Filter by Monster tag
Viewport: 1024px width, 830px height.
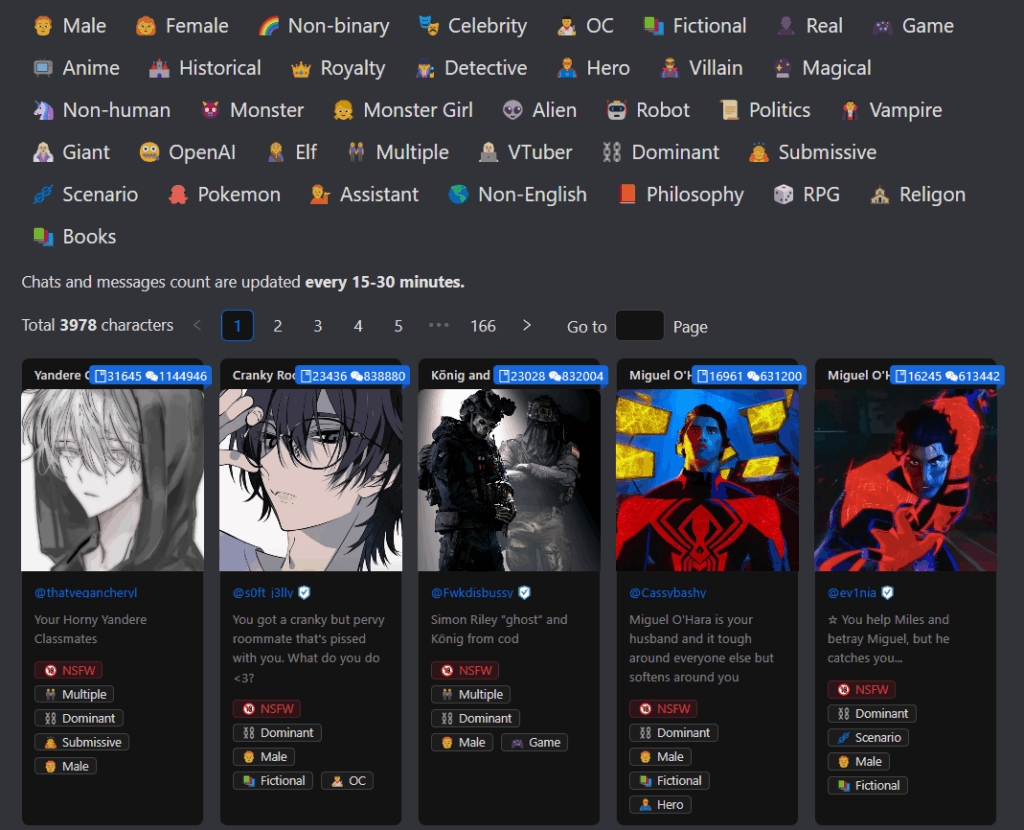pos(252,110)
